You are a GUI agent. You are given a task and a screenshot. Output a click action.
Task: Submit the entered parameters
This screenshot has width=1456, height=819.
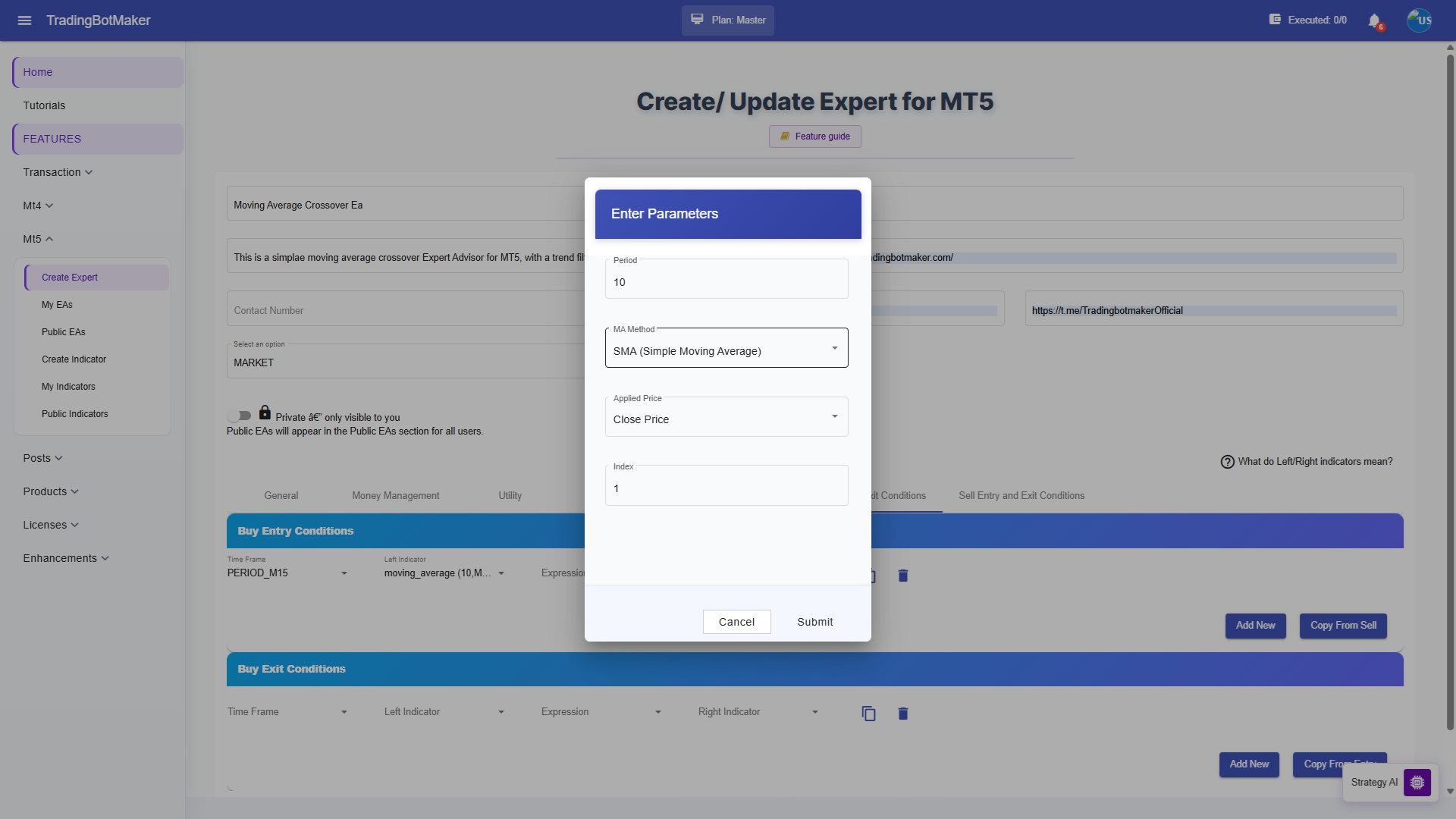(x=814, y=622)
